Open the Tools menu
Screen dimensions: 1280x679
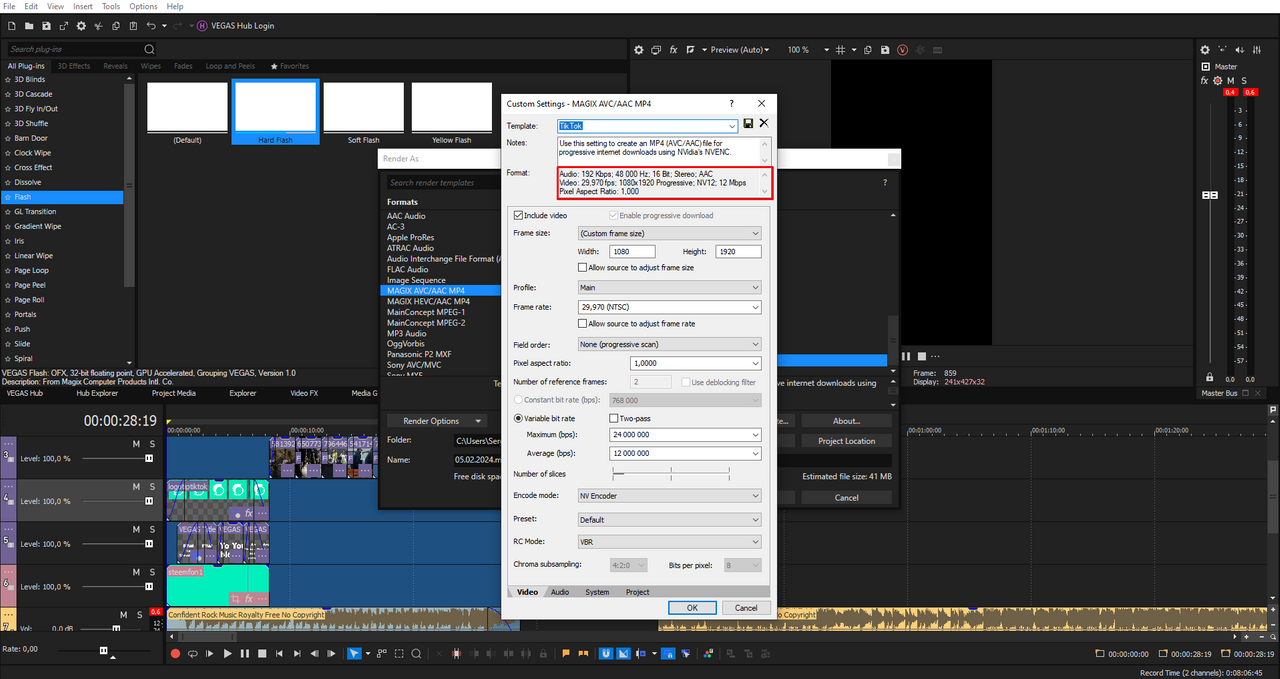111,6
